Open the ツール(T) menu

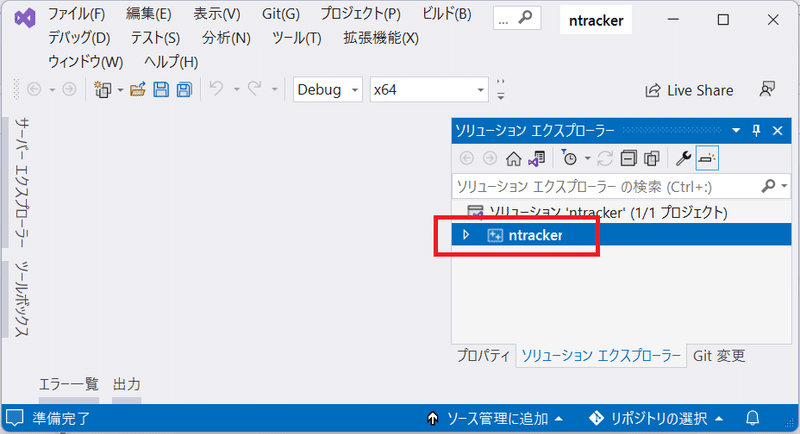click(296, 38)
